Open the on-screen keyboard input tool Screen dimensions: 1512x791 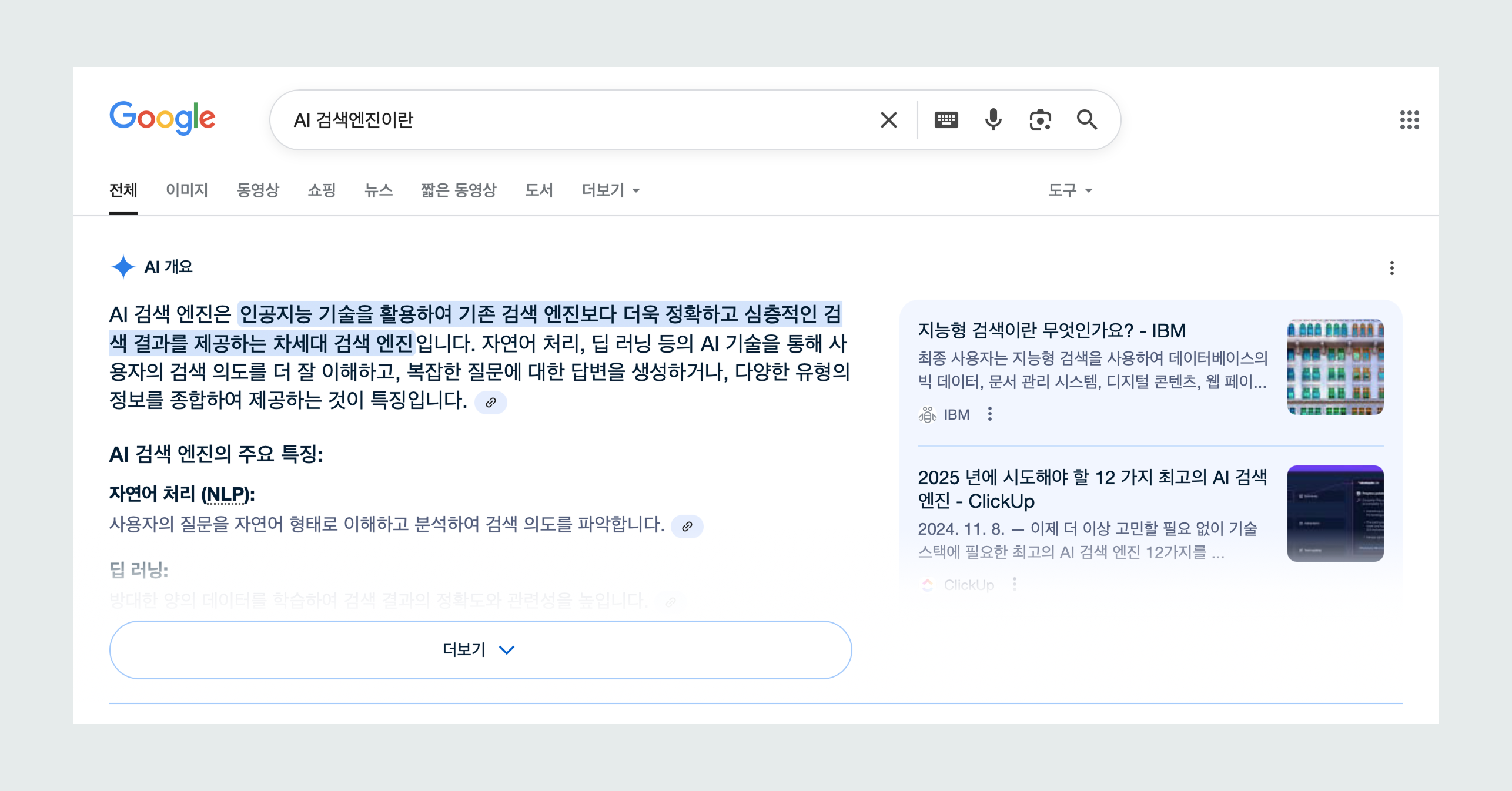946,120
